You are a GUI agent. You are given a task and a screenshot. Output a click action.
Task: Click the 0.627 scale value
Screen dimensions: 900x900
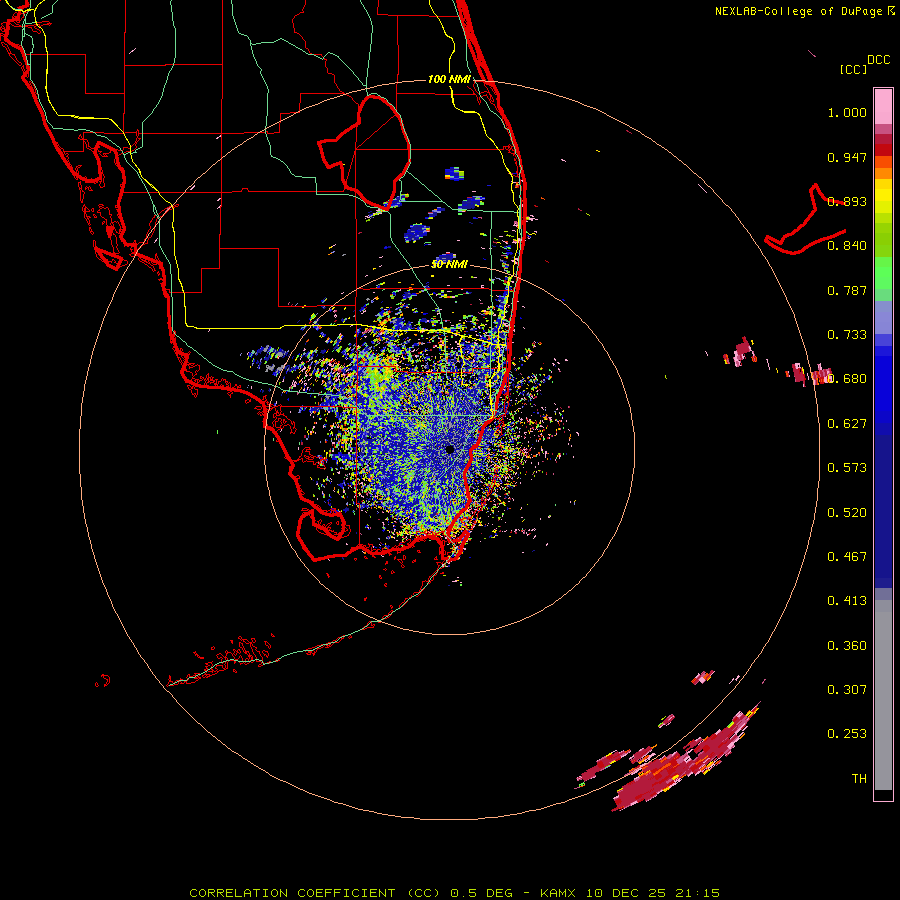pyautogui.click(x=847, y=424)
